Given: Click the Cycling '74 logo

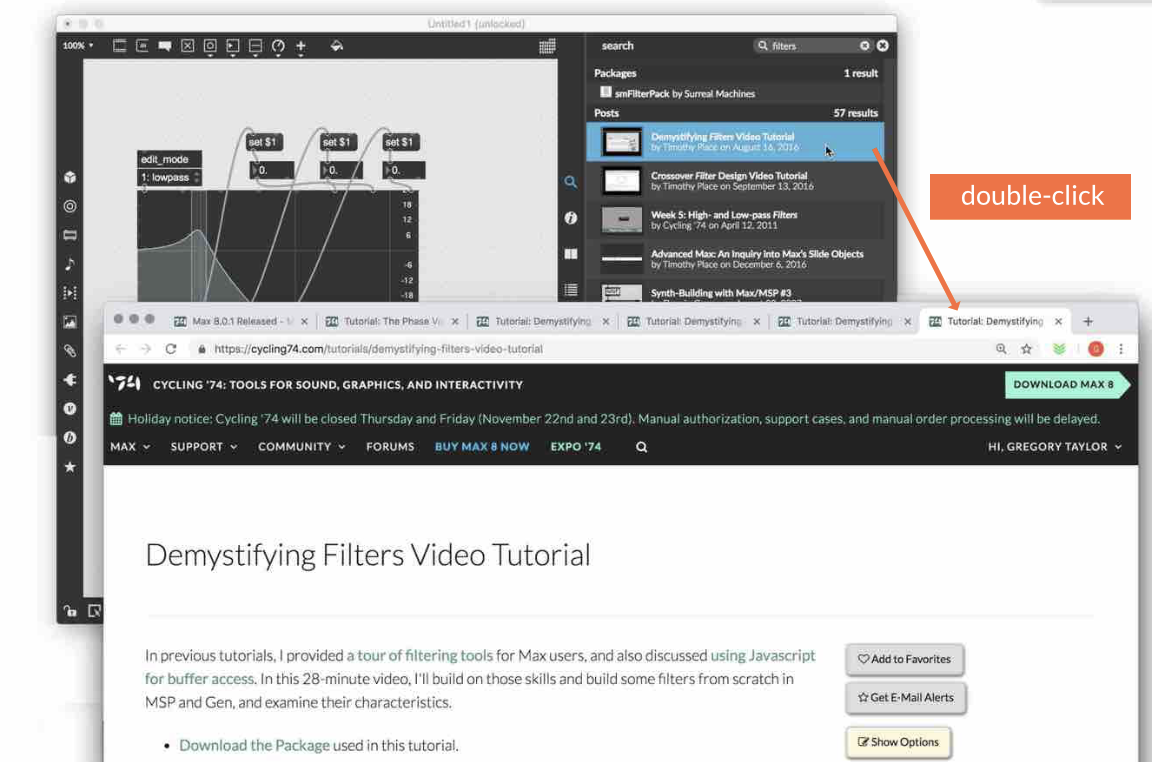Looking at the screenshot, I should point(125,383).
